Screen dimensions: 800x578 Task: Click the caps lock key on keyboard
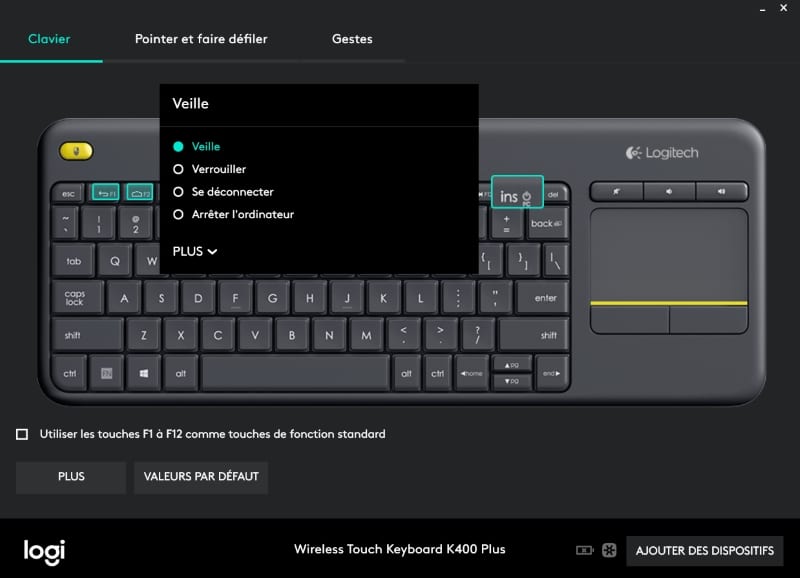point(77,297)
